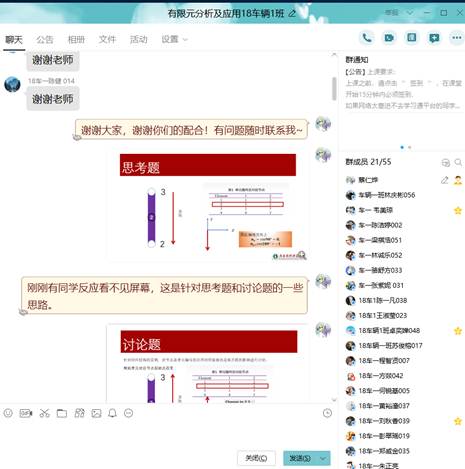Viewport: 465px width, 469px height.
Task: Search group members with magnifier icon
Action: 458,162
